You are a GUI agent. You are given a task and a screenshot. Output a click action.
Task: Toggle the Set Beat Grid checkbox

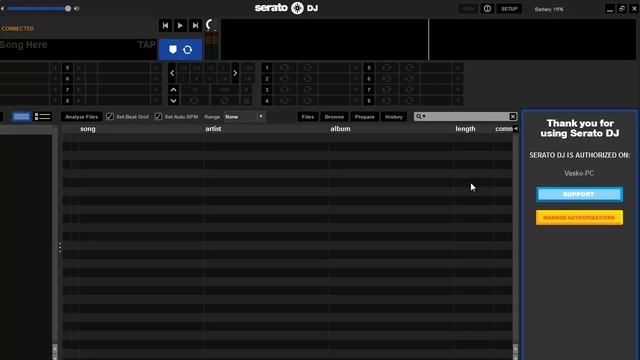coord(110,117)
